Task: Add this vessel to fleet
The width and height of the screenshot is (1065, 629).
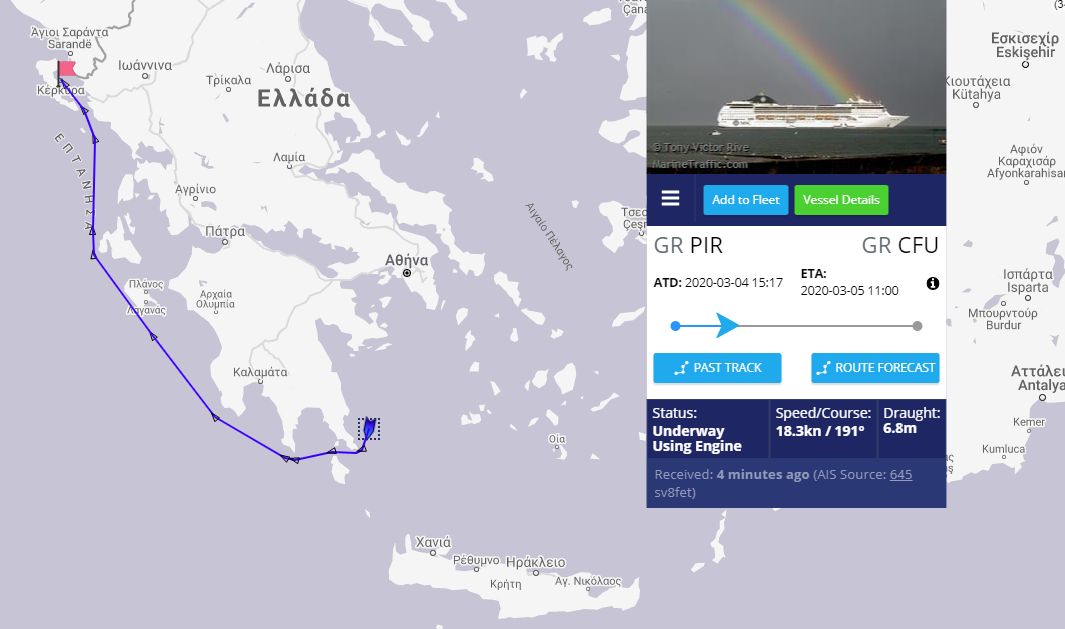Action: click(x=745, y=200)
